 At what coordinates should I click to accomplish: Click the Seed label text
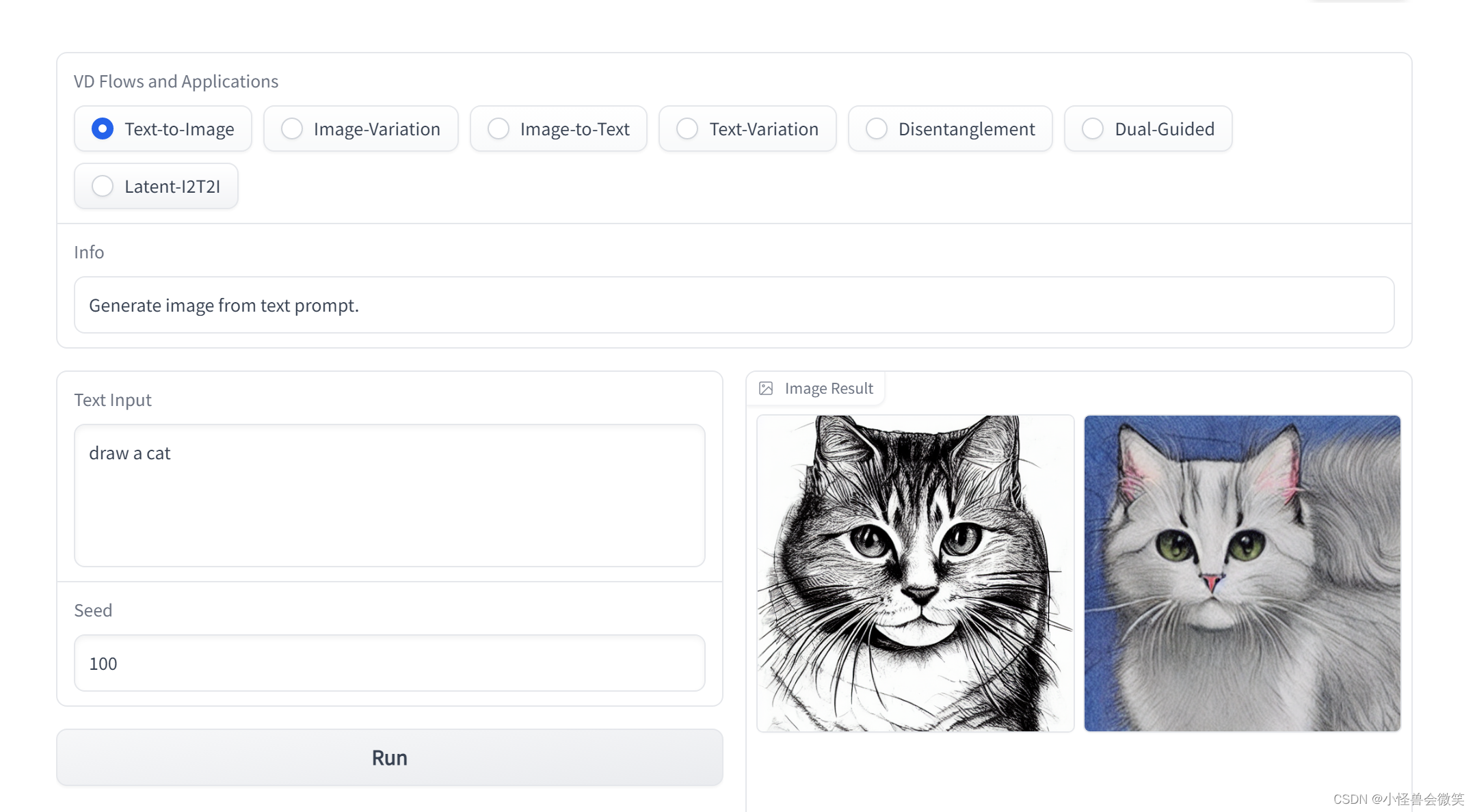[93, 610]
